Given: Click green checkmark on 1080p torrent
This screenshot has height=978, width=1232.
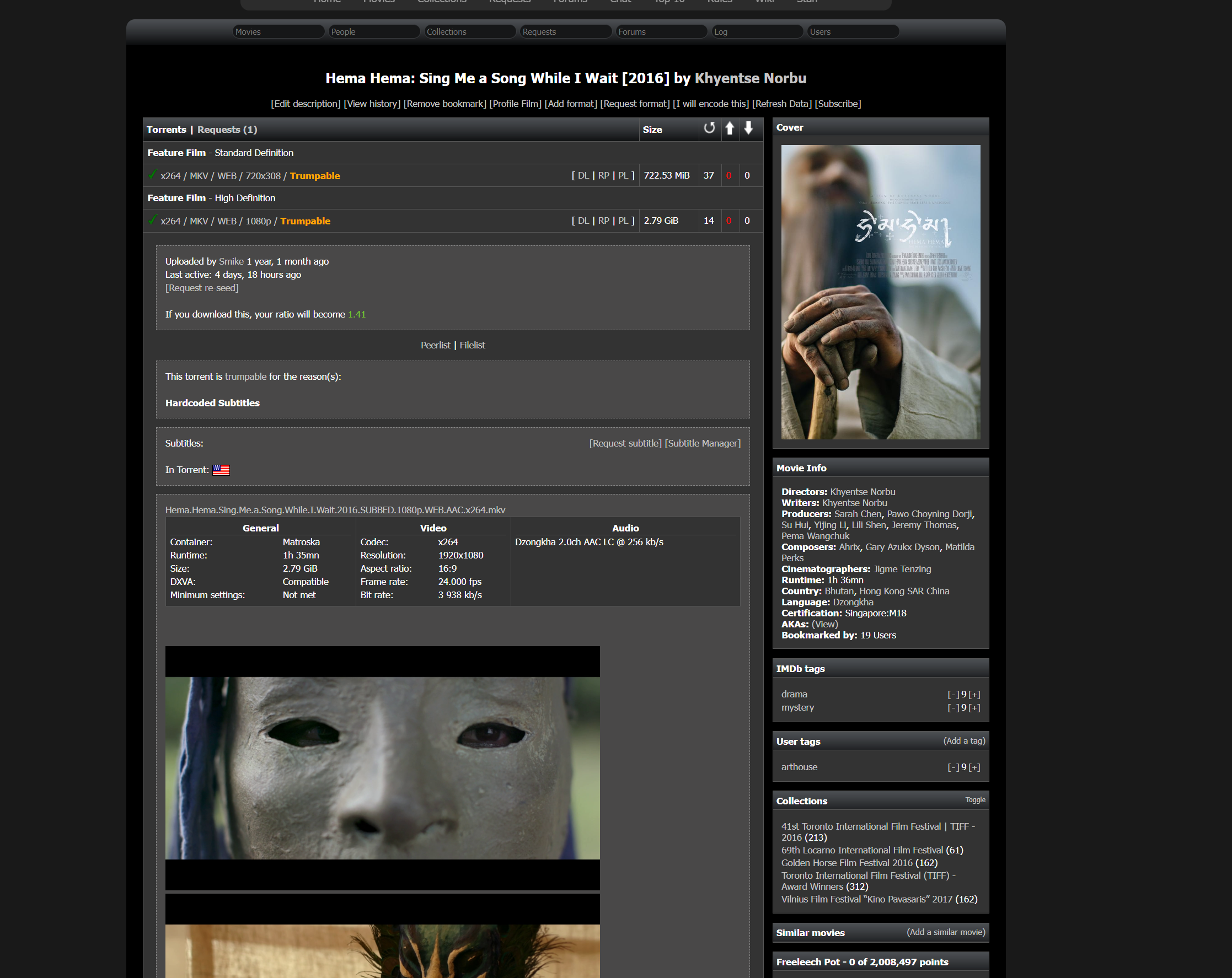Looking at the screenshot, I should pos(153,220).
